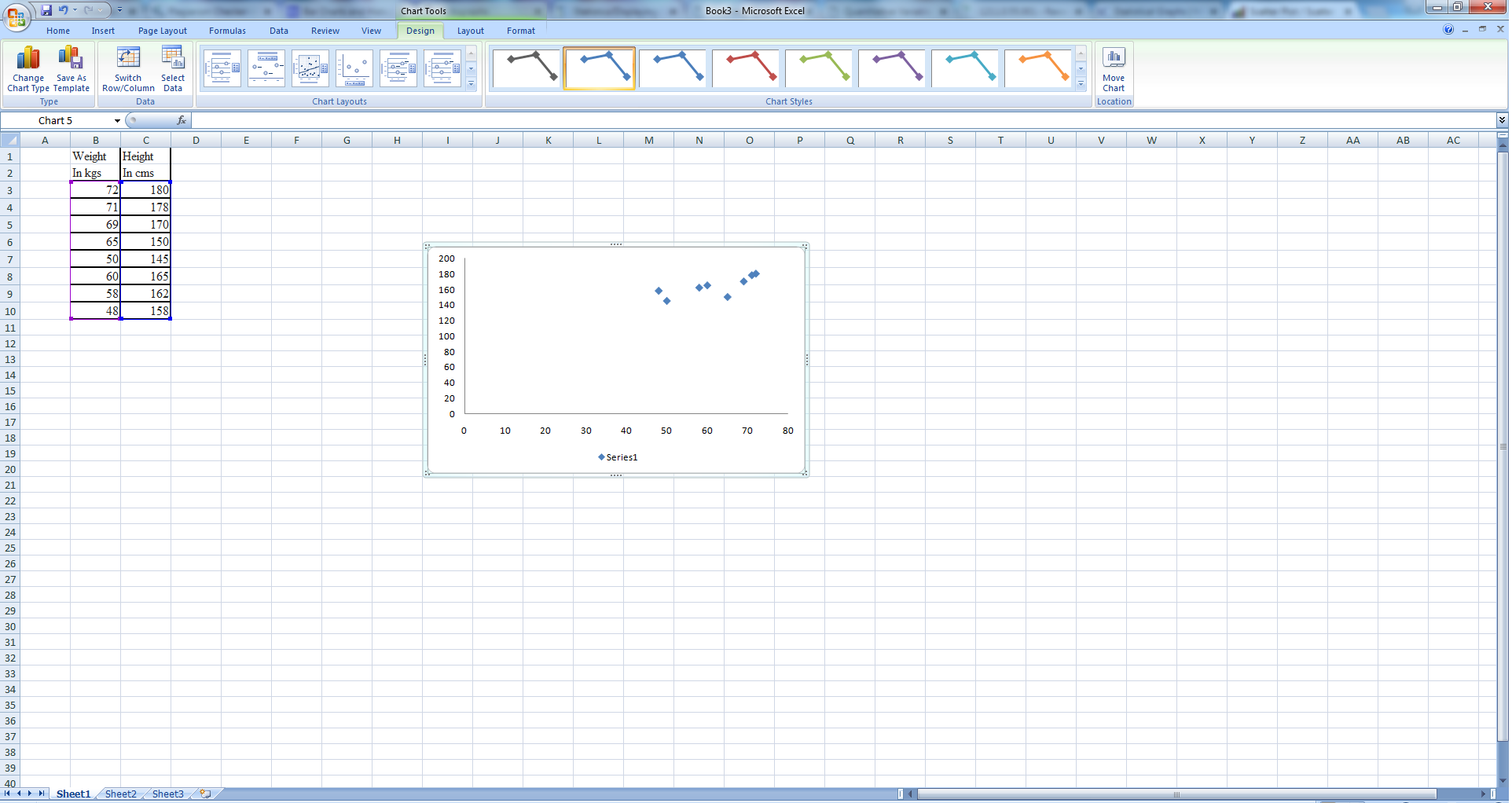Open the Name Box dropdown arrow
Screen dimensions: 1512x803
click(x=117, y=121)
